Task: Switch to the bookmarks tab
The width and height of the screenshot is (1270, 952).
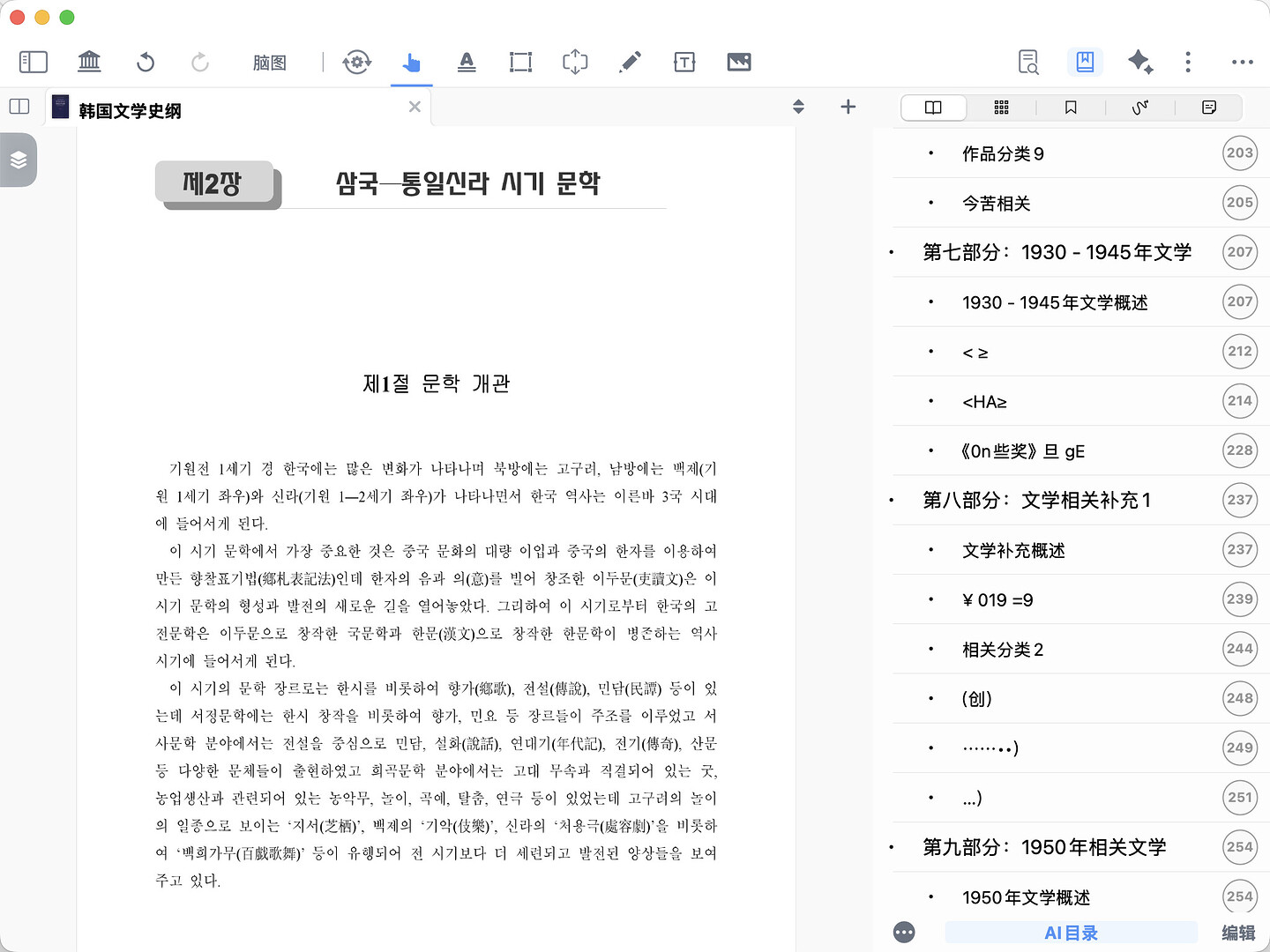Action: click(x=1071, y=108)
